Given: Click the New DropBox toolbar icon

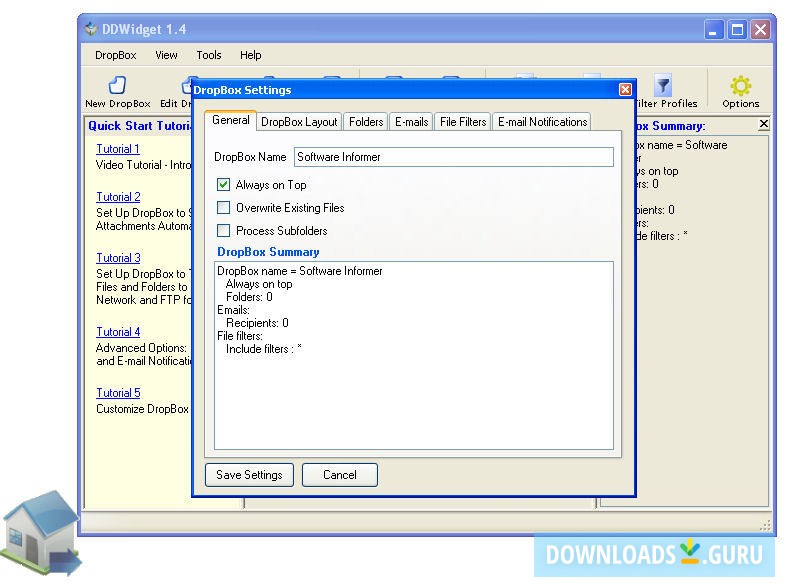Looking at the screenshot, I should 117,85.
